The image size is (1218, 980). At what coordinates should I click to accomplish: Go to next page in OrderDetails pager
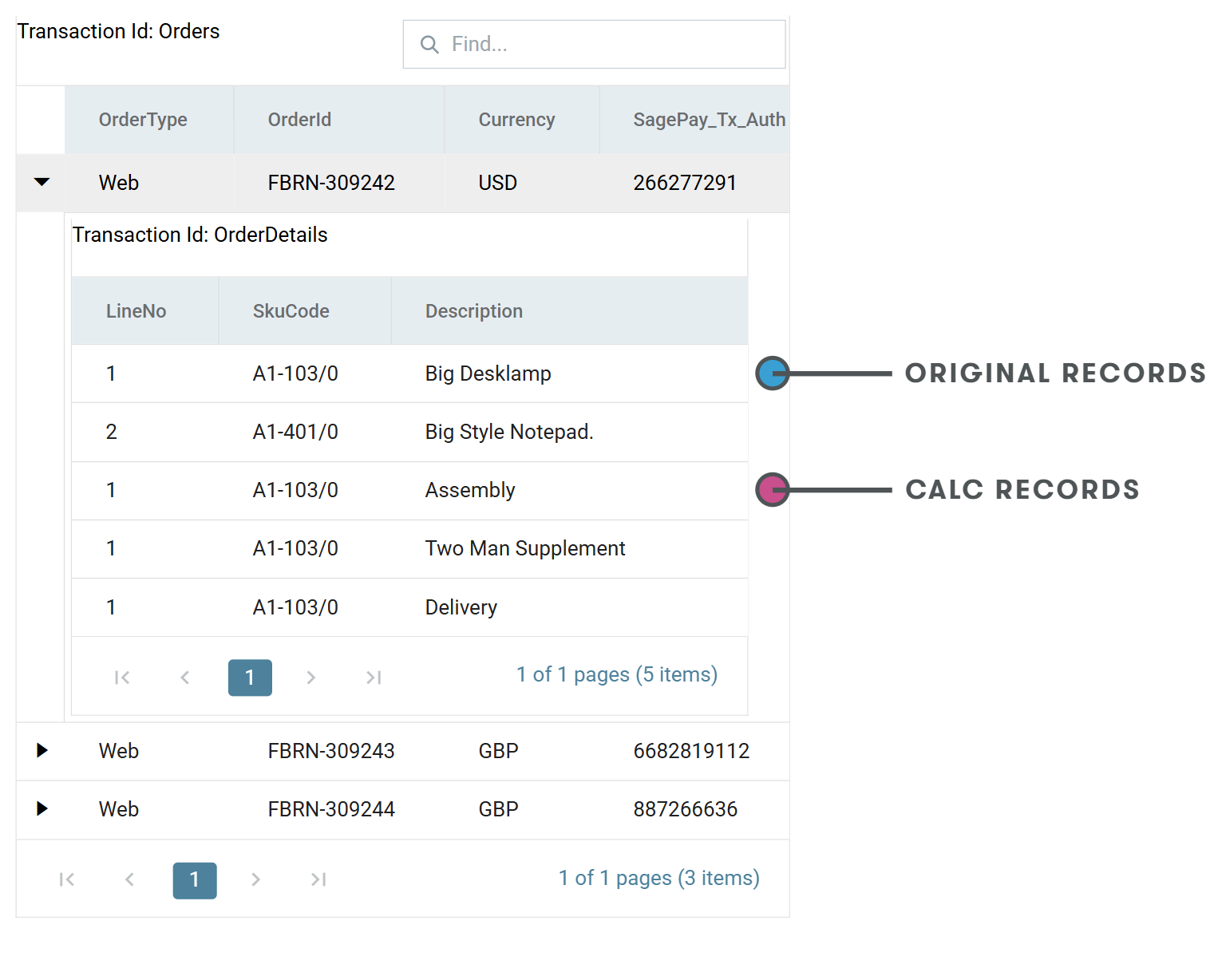pyautogui.click(x=311, y=678)
